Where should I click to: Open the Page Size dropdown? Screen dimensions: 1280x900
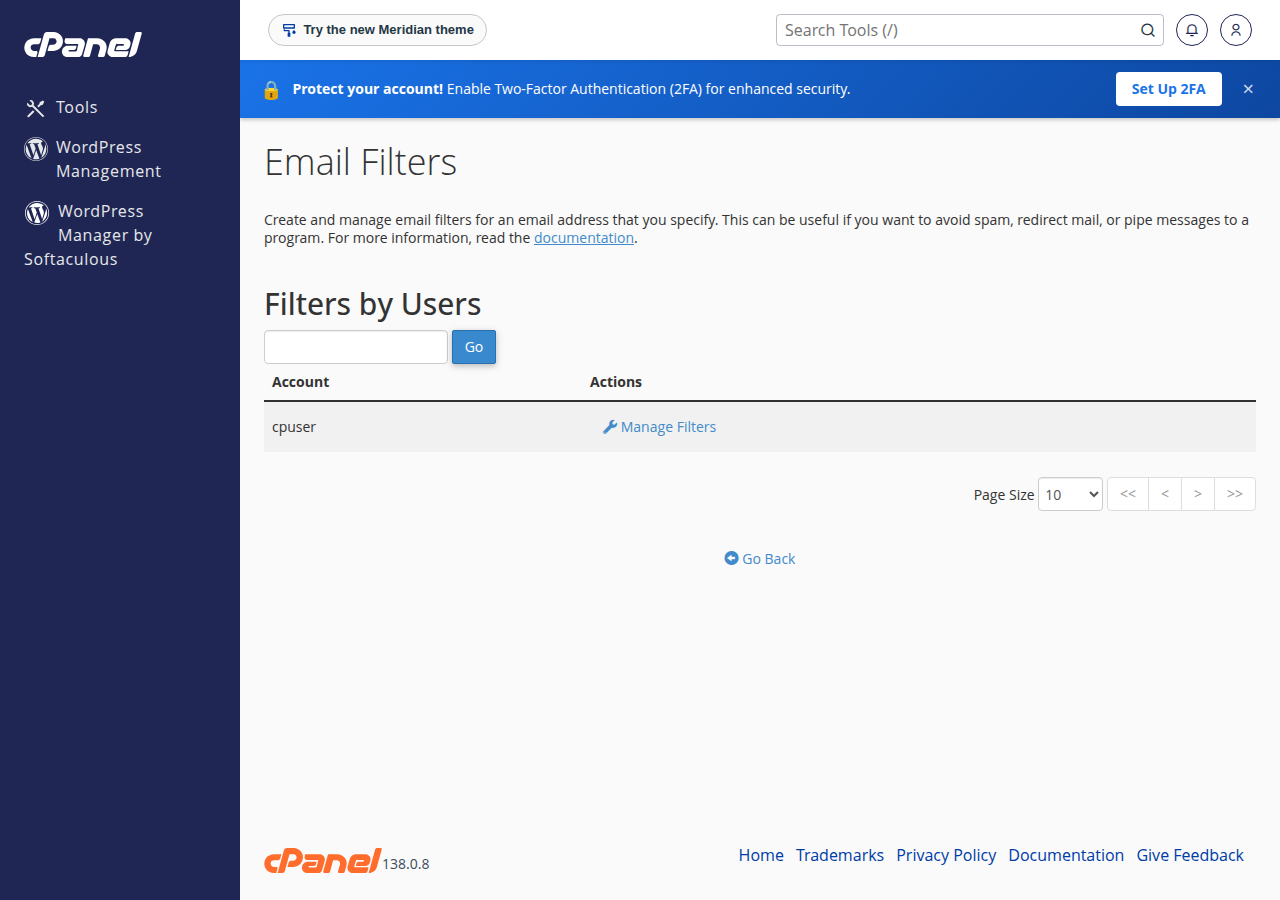(1070, 494)
